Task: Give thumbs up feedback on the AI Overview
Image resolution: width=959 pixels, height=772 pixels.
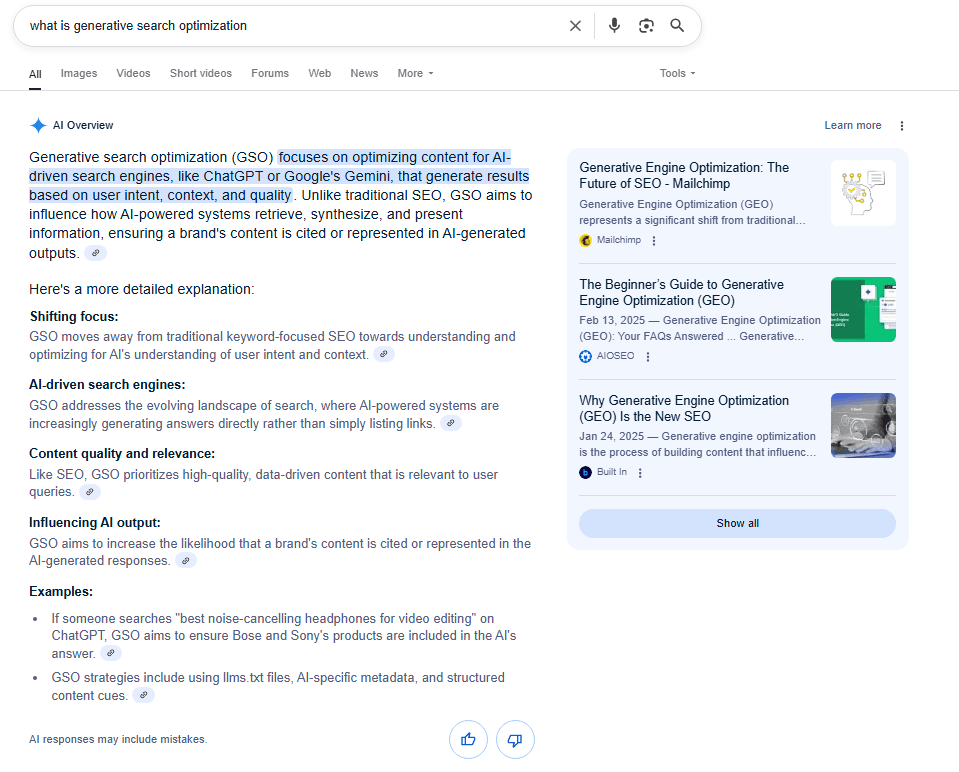Action: (x=468, y=740)
